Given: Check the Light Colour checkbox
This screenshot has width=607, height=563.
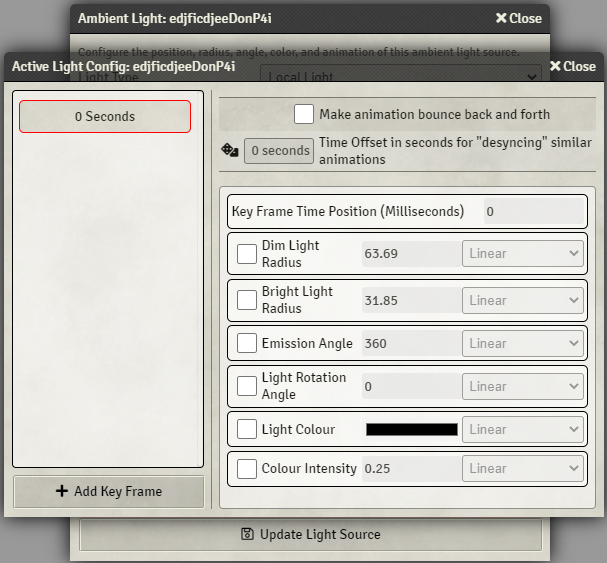Looking at the screenshot, I should pos(247,429).
